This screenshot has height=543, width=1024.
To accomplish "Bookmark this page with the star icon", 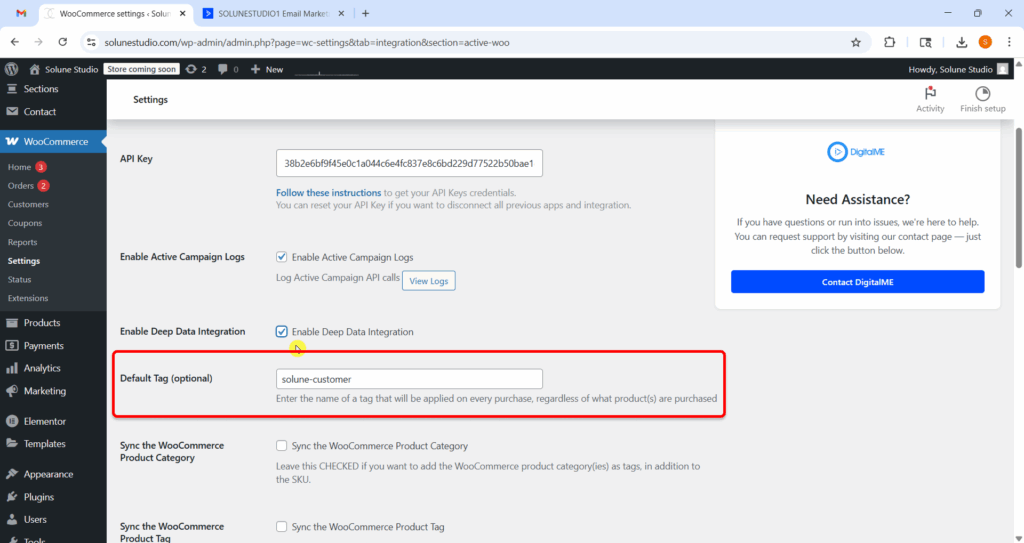I will 856,42.
